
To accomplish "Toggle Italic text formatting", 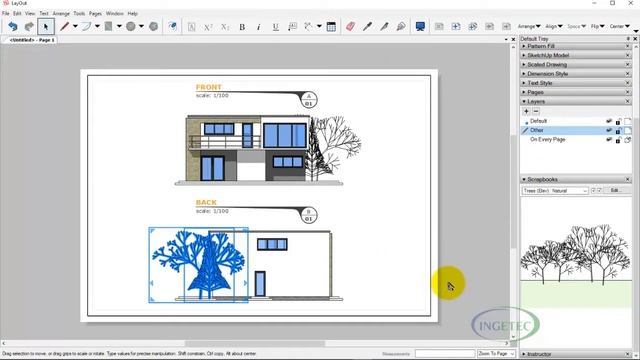I will [258, 27].
